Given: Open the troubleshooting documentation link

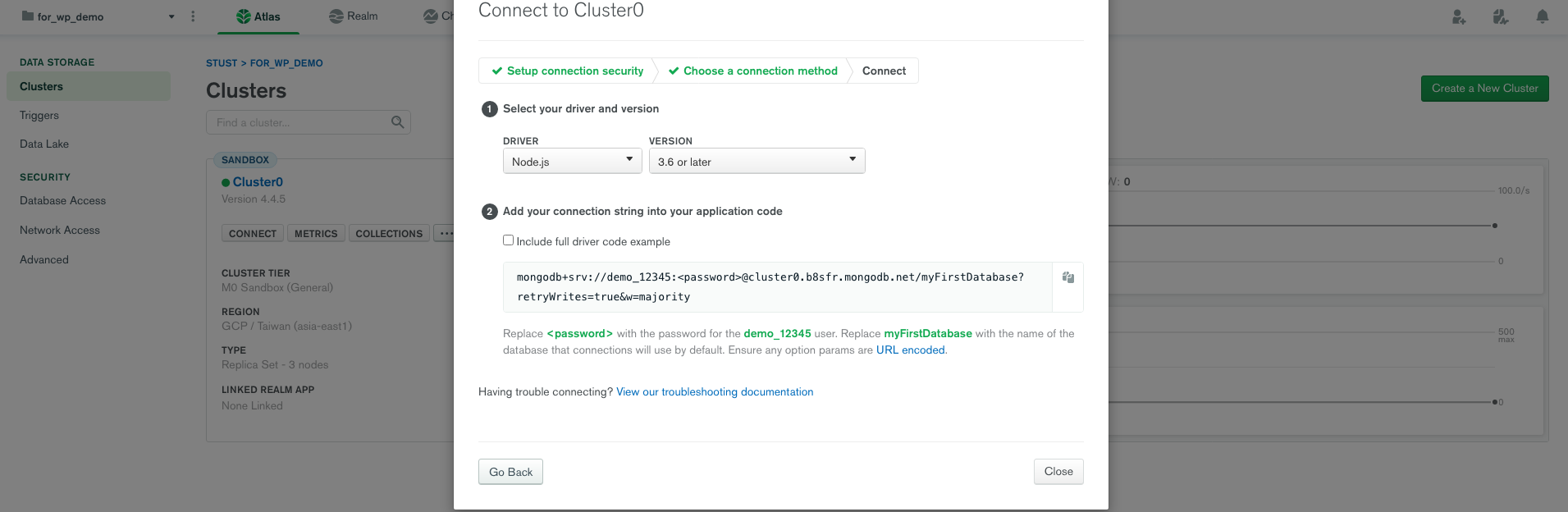Looking at the screenshot, I should coord(715,392).
